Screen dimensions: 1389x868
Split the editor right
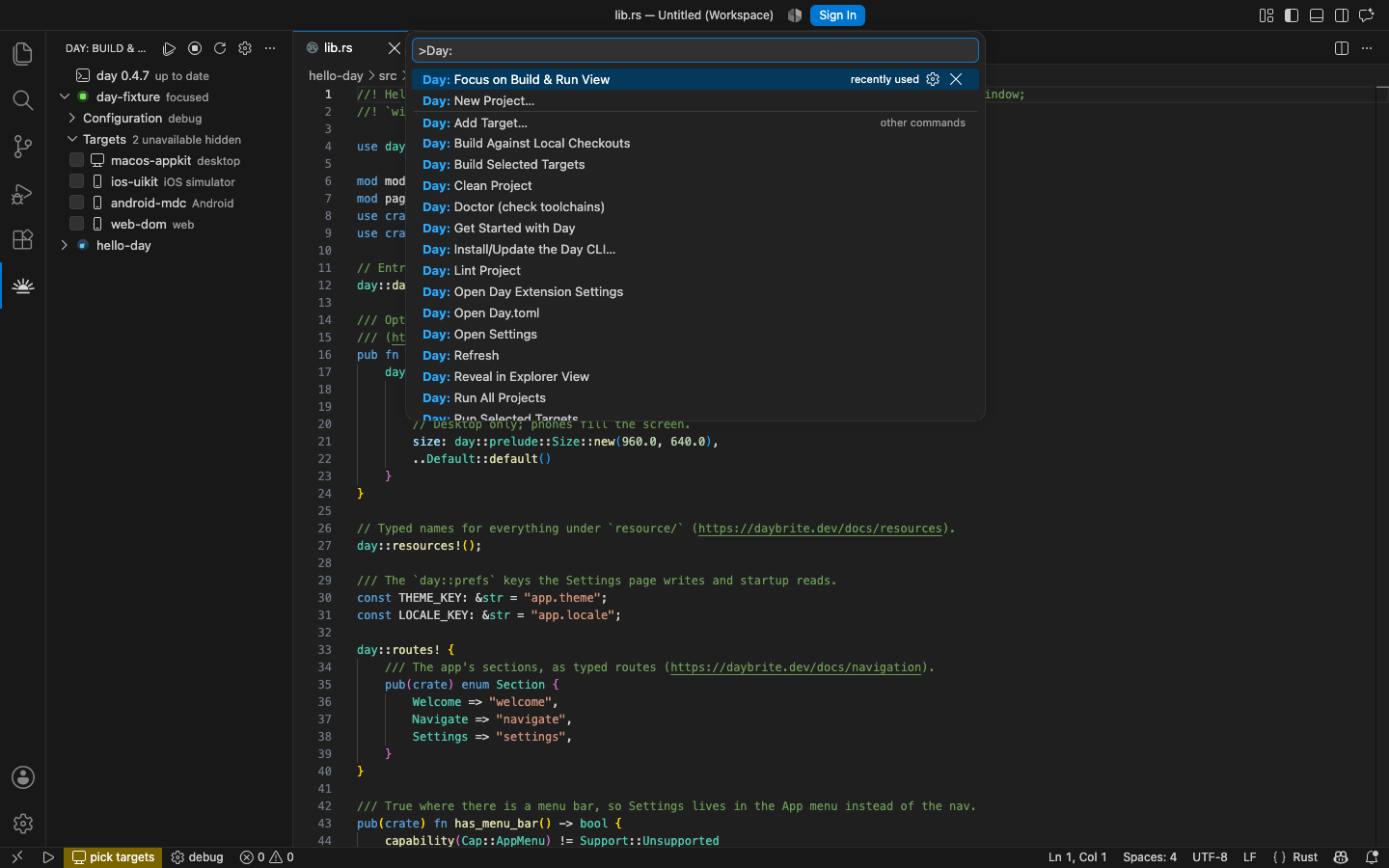[1342, 48]
